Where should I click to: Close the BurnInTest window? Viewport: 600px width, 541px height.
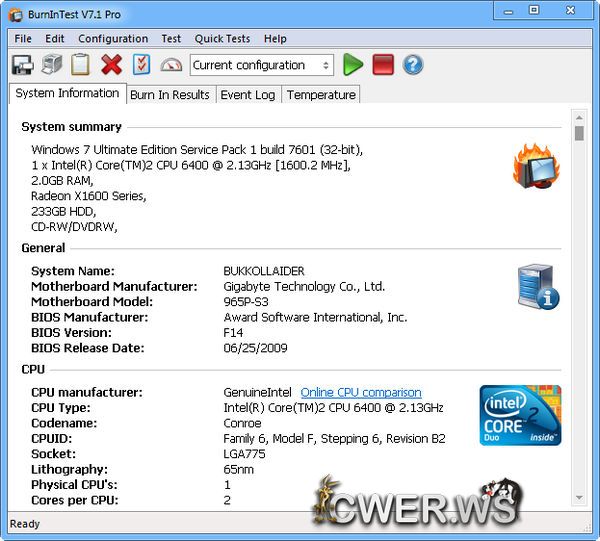pyautogui.click(x=571, y=10)
